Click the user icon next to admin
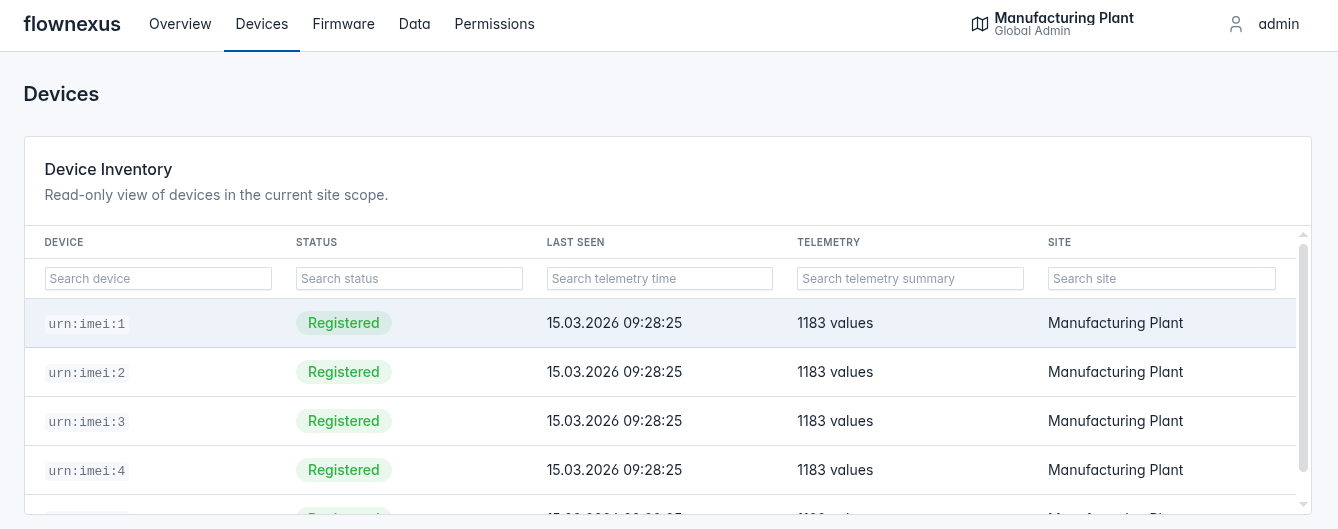The width and height of the screenshot is (1338, 529). tap(1236, 24)
